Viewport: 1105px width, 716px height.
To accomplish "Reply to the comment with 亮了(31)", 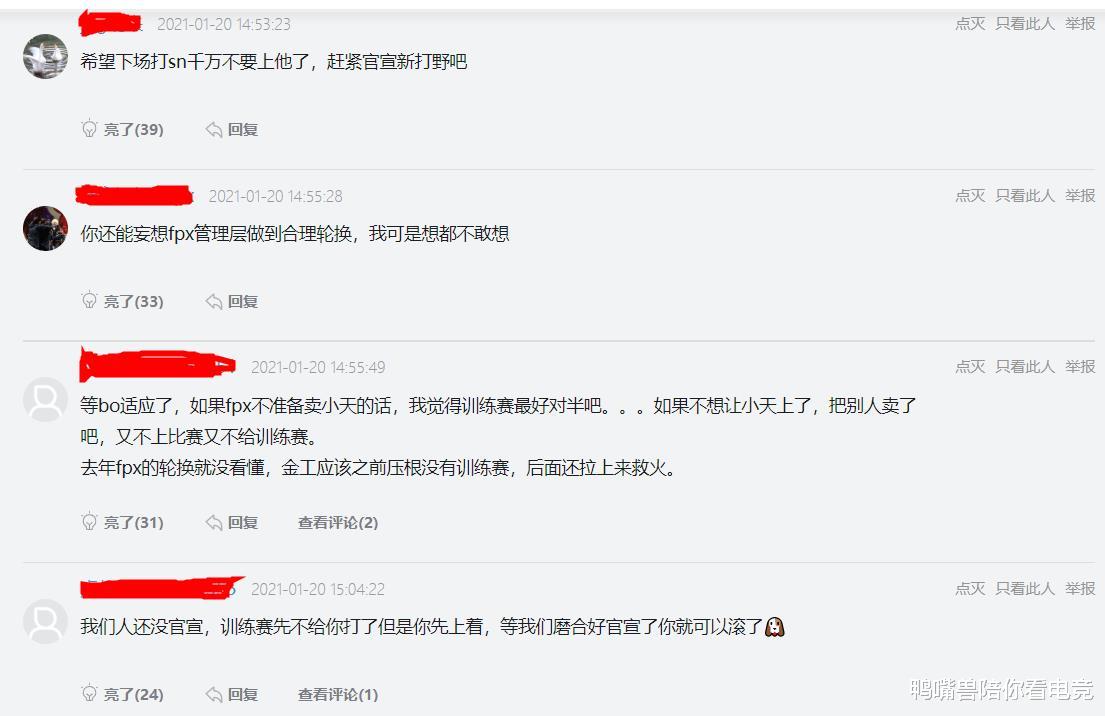I will coord(232,522).
